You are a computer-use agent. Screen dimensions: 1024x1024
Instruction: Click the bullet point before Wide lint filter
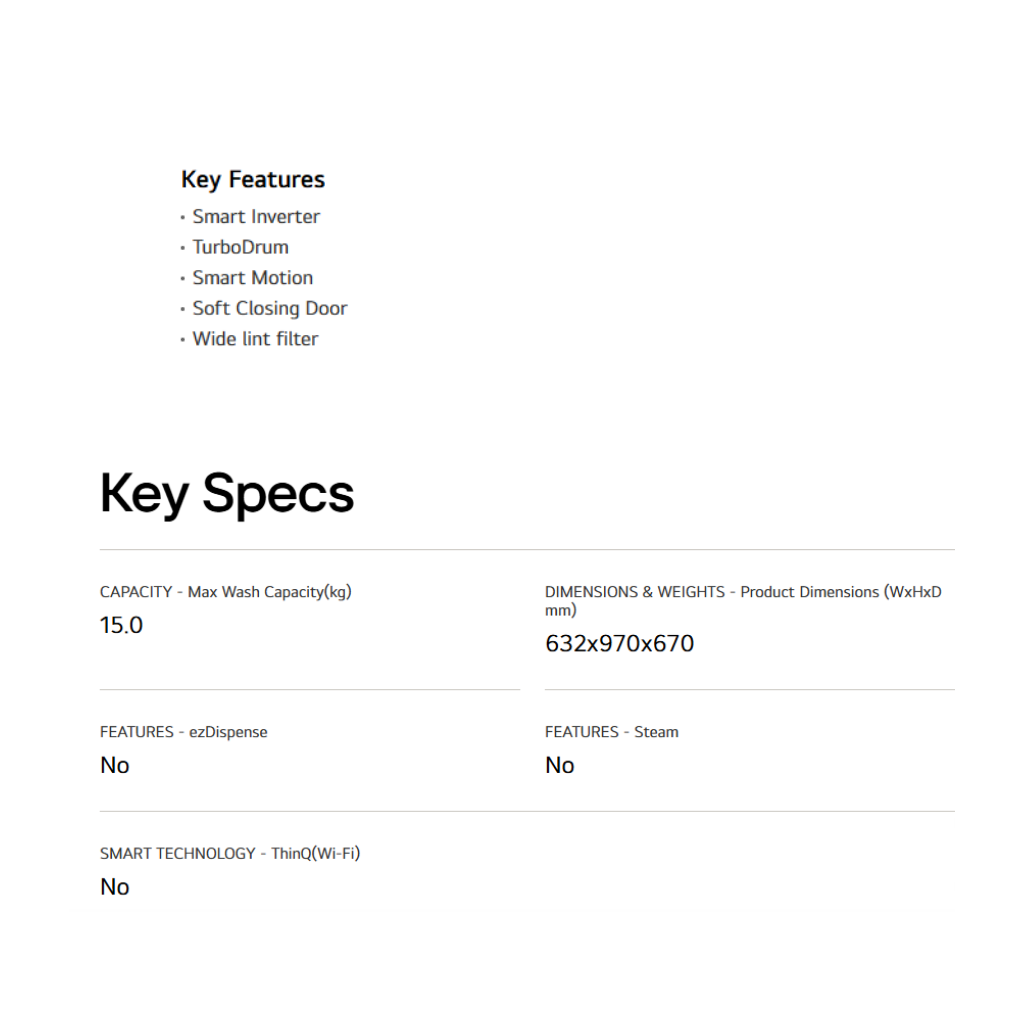click(x=183, y=340)
